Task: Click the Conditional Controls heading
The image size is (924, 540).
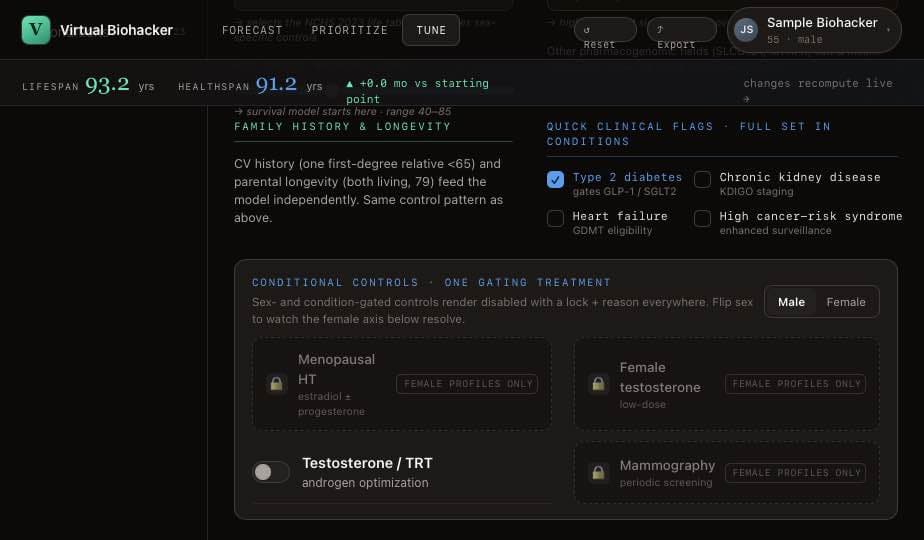Action: (431, 282)
